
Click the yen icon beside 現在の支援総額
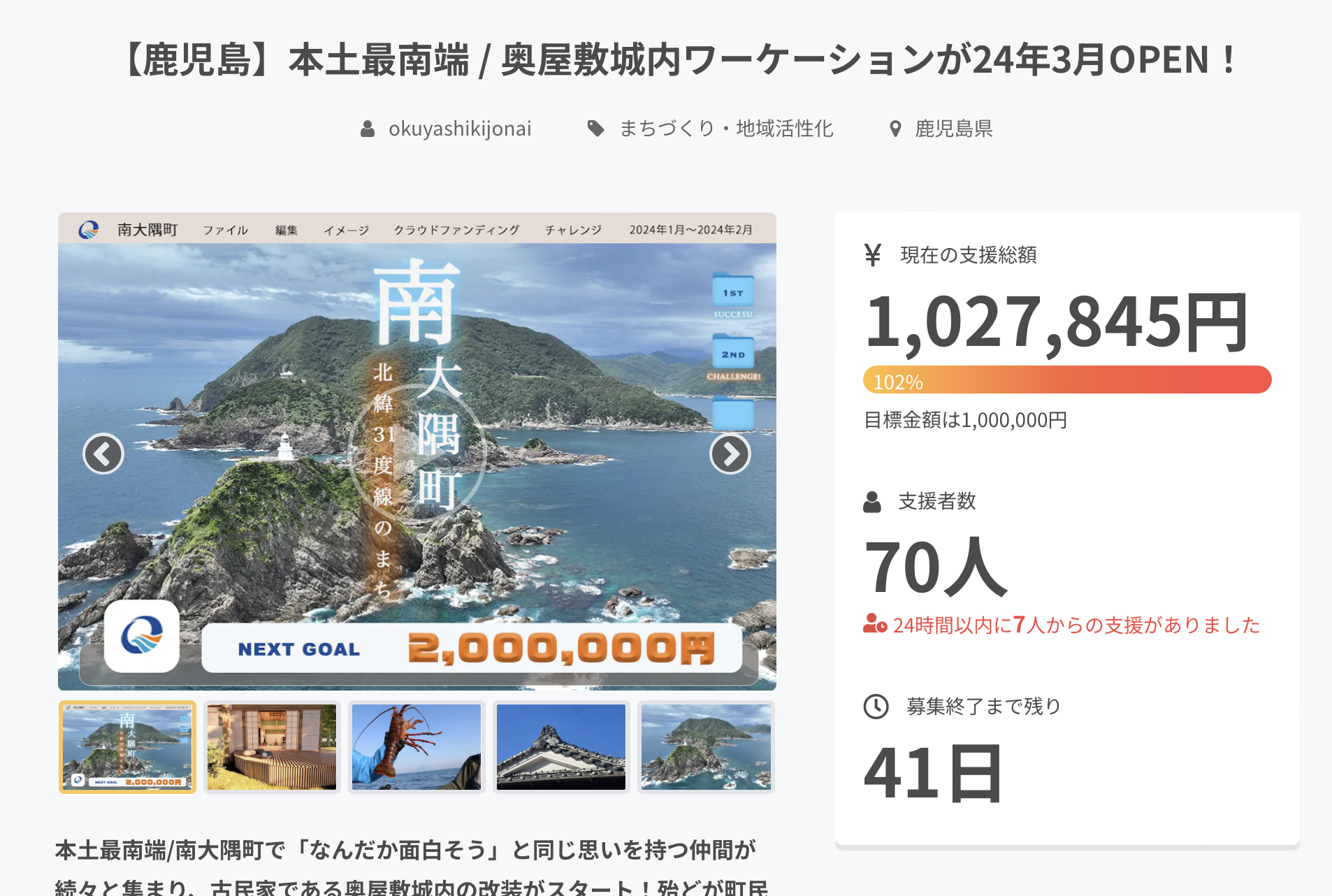(x=872, y=255)
